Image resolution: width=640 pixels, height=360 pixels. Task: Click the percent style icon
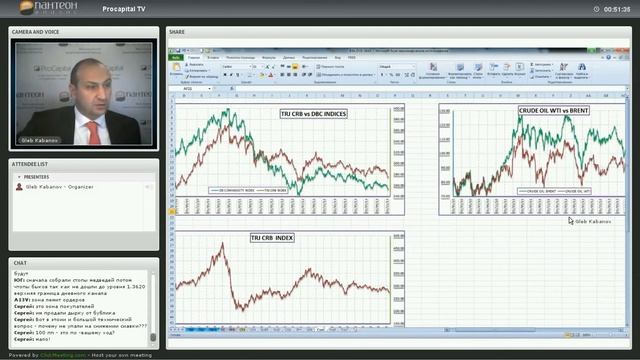pos(391,75)
